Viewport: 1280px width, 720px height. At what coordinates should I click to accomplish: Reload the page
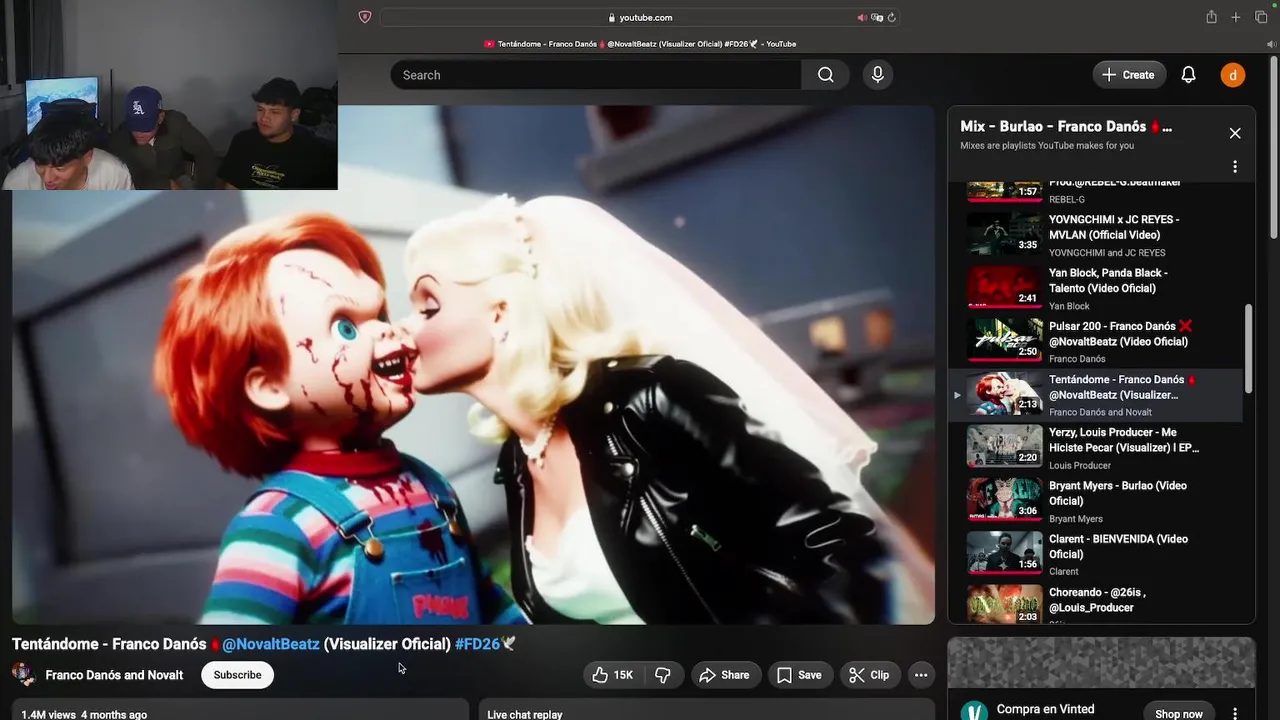click(891, 17)
